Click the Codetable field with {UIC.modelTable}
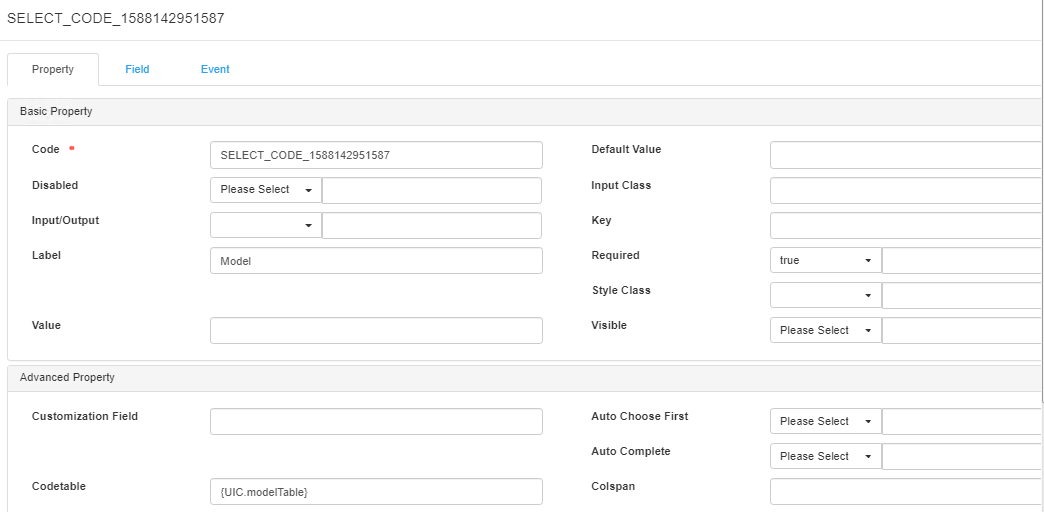1044x512 pixels. [376, 491]
